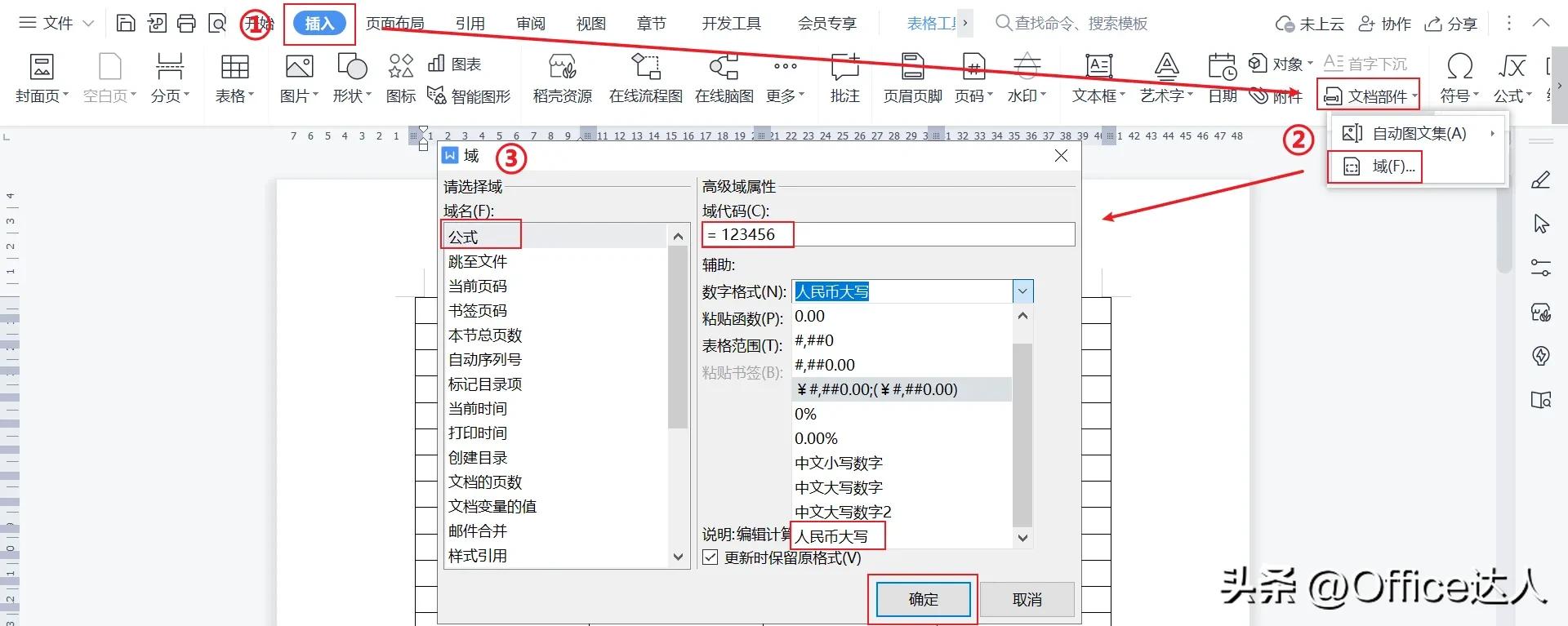The width and height of the screenshot is (1568, 626).
Task: Collapse the ribbon with the up chevron
Action: pos(1541,23)
